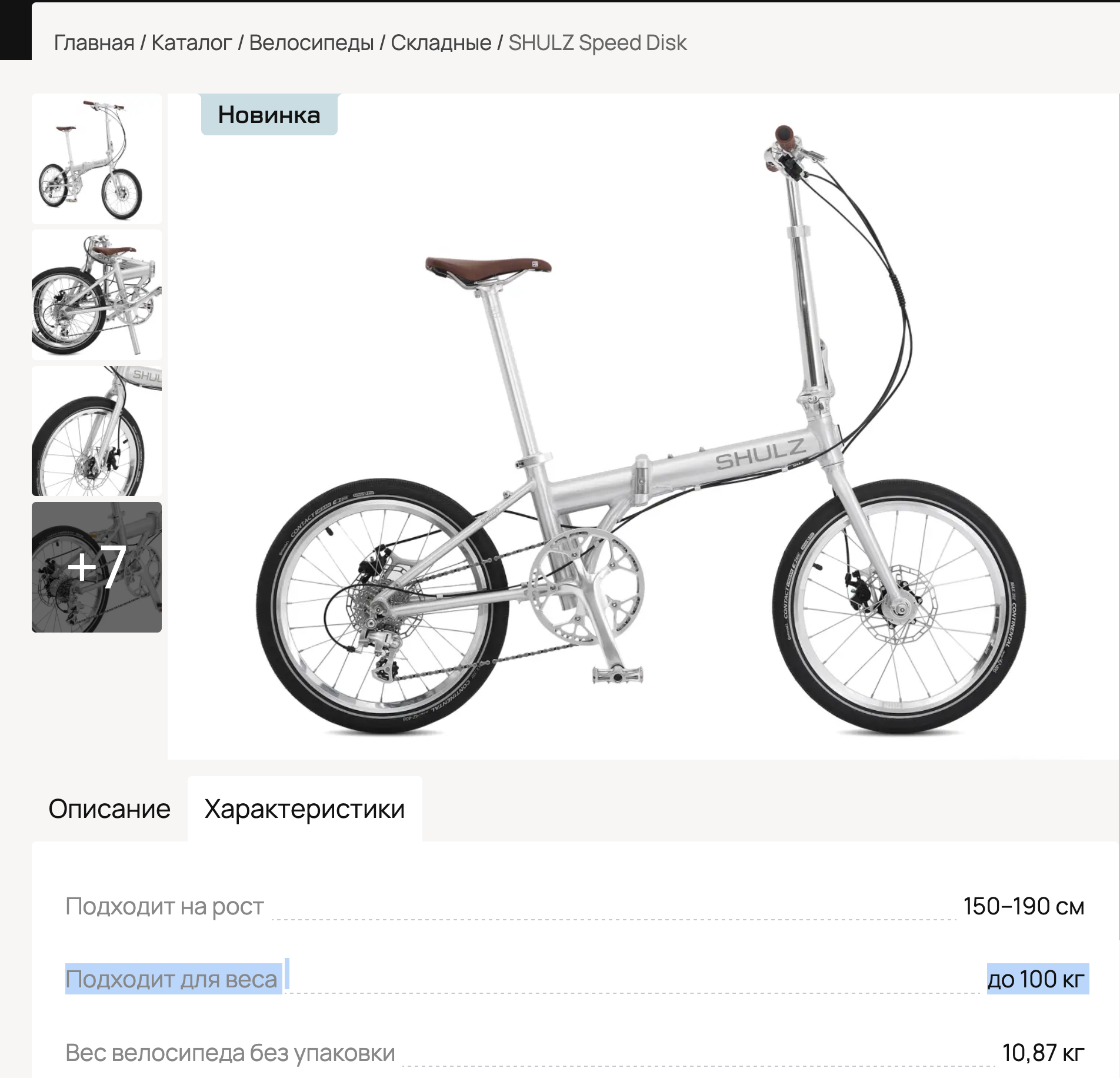Click the 10,87 кг weight value
Viewport: 1120px width, 1078px height.
pyautogui.click(x=1044, y=1053)
